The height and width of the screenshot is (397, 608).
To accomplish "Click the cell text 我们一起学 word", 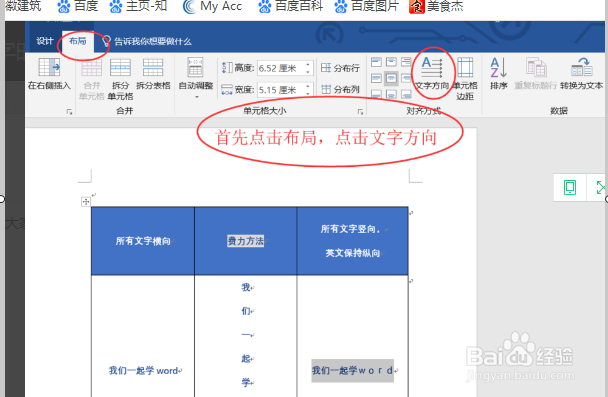I will 143,371.
